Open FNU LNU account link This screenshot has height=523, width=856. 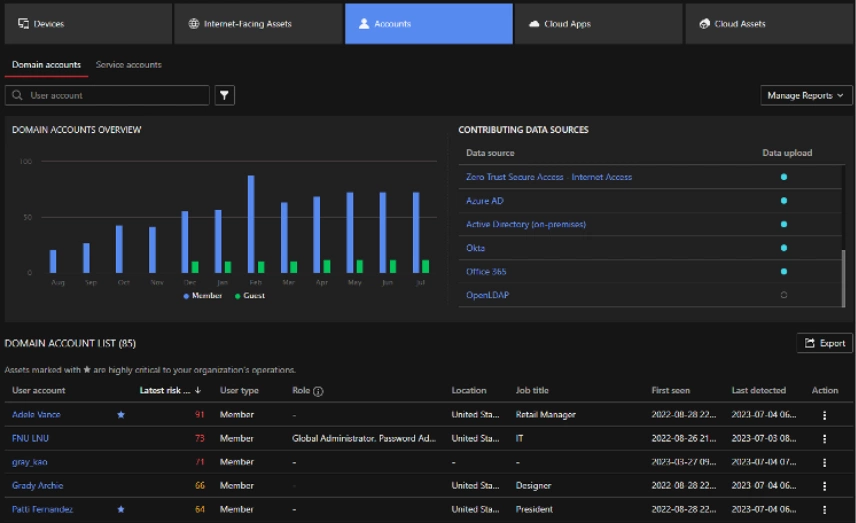click(30, 438)
